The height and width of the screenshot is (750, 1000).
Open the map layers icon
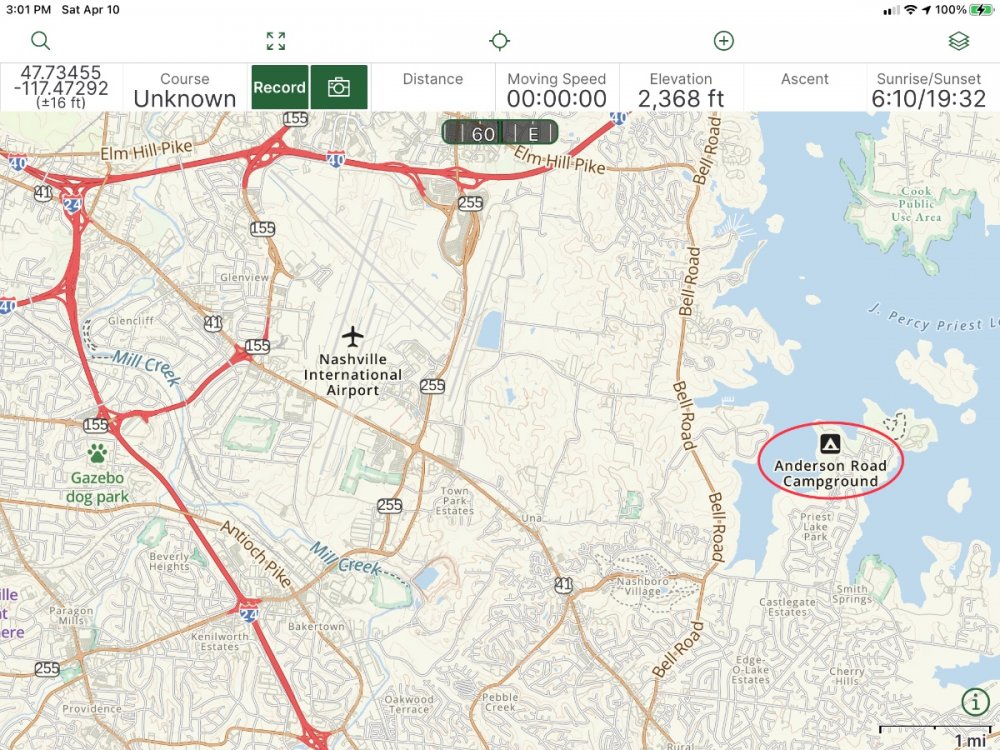pyautogui.click(x=959, y=41)
